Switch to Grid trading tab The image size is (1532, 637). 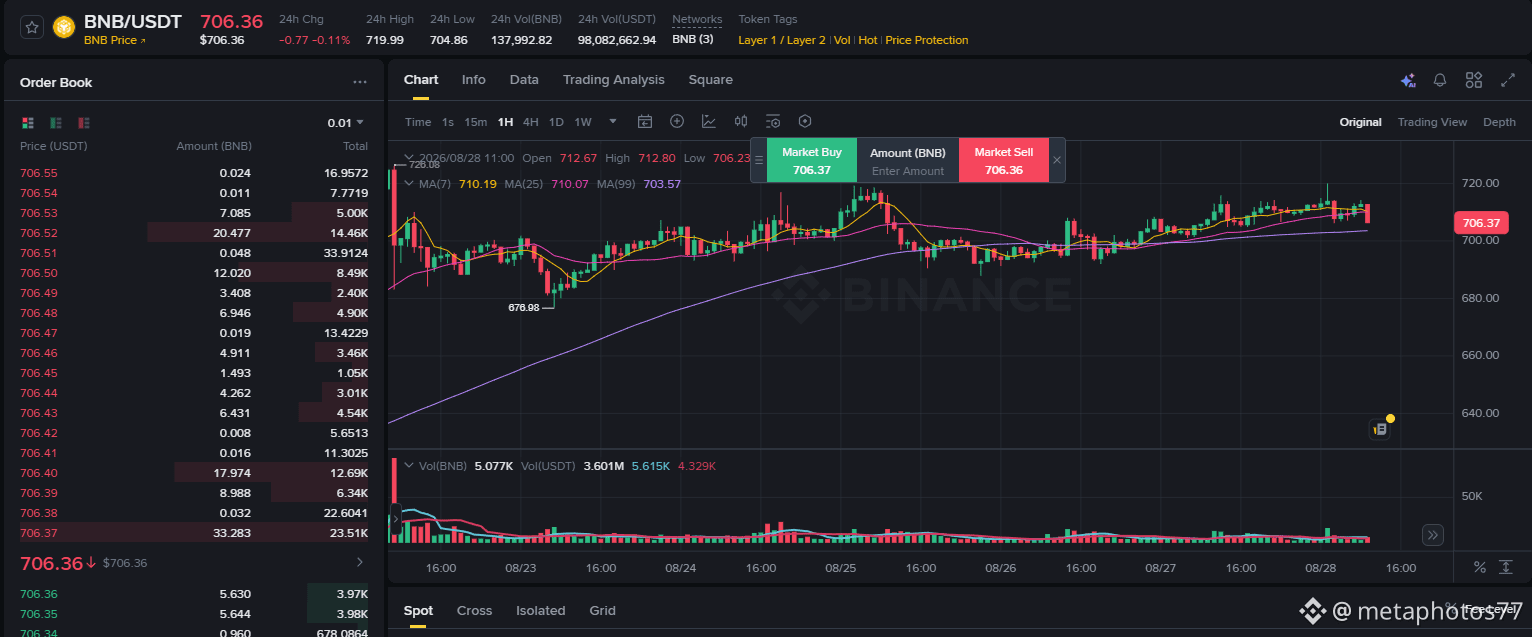602,611
